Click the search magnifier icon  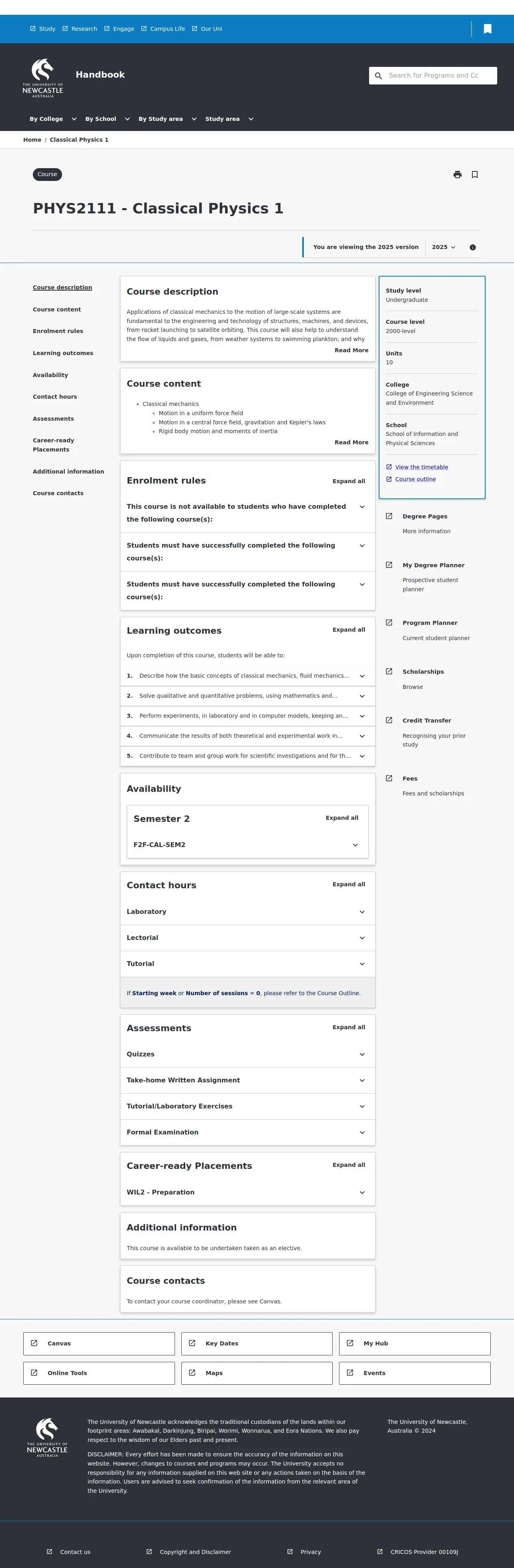378,76
